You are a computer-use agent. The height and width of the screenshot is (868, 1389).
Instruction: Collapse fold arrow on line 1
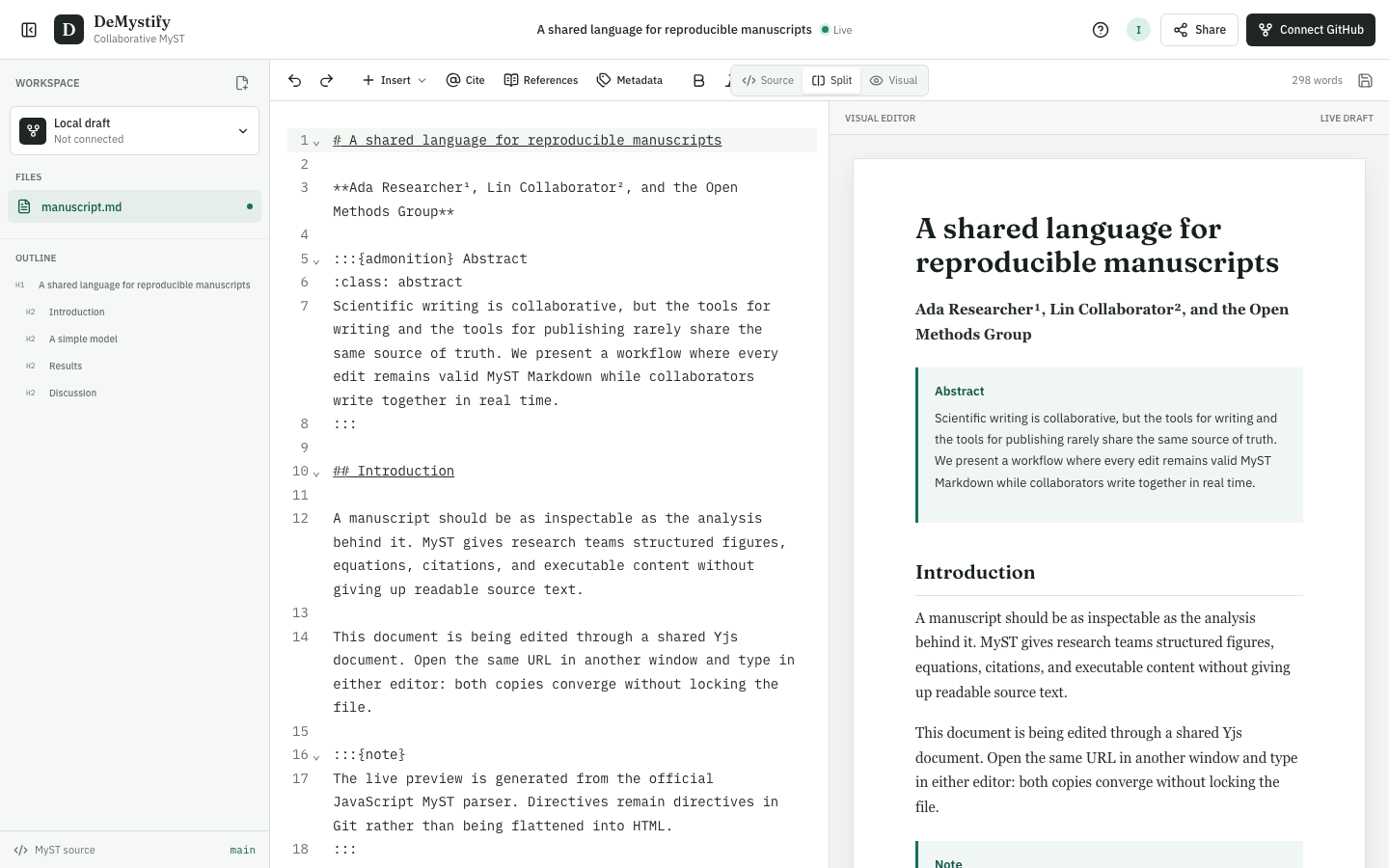(x=316, y=142)
